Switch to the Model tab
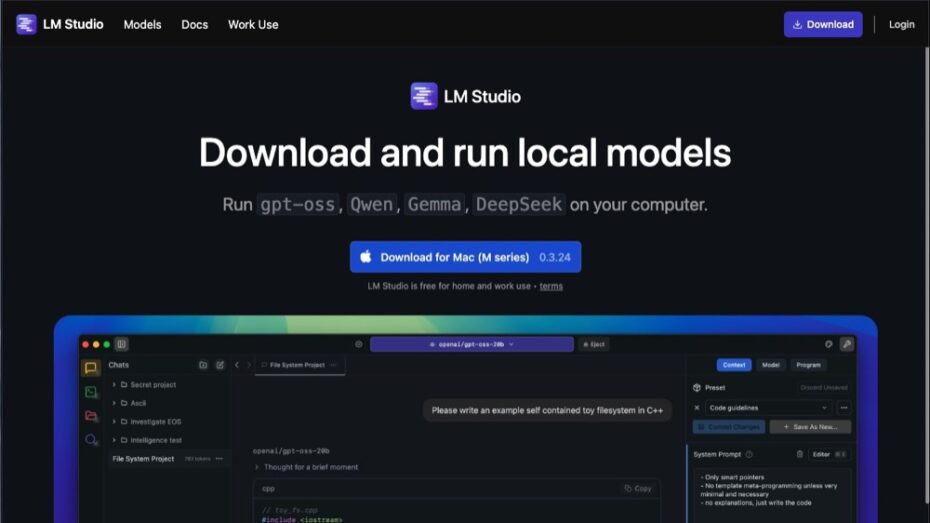The image size is (930, 523). coord(770,365)
